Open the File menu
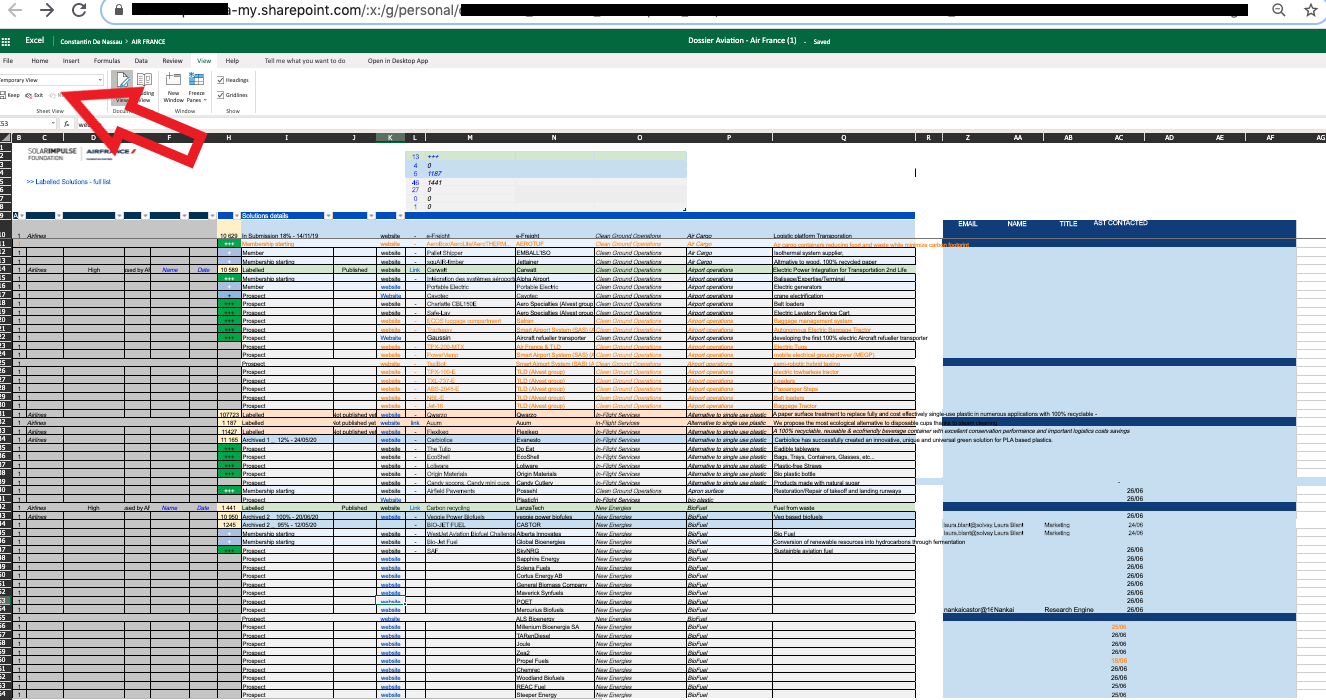This screenshot has width=1326, height=700. click(x=8, y=61)
